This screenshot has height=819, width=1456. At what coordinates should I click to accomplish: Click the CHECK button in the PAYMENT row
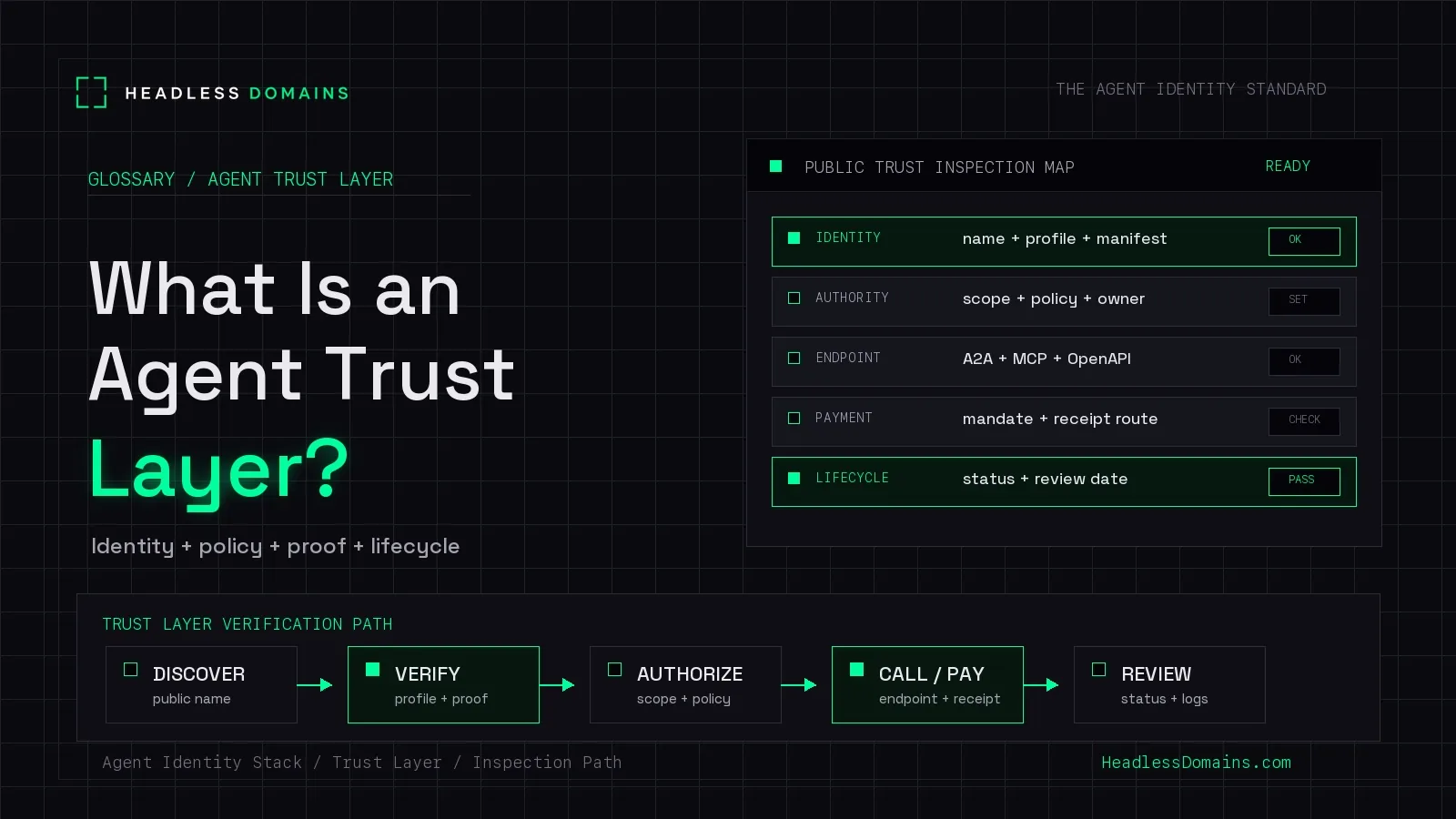[1304, 421]
